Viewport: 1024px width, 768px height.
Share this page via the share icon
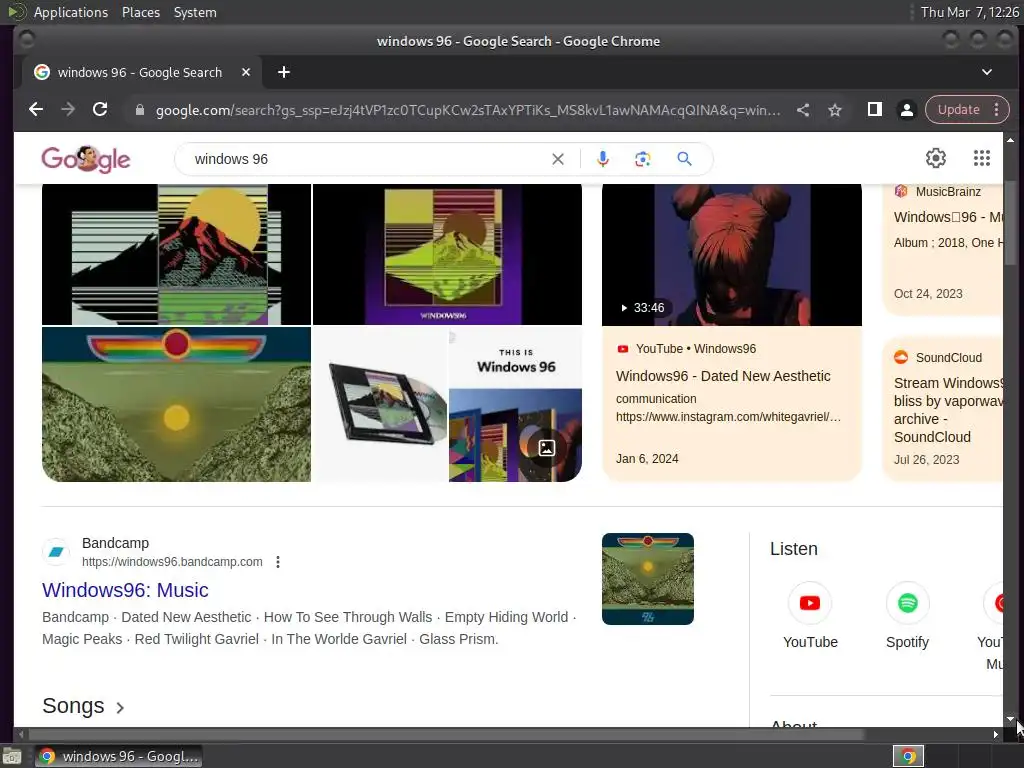(803, 110)
